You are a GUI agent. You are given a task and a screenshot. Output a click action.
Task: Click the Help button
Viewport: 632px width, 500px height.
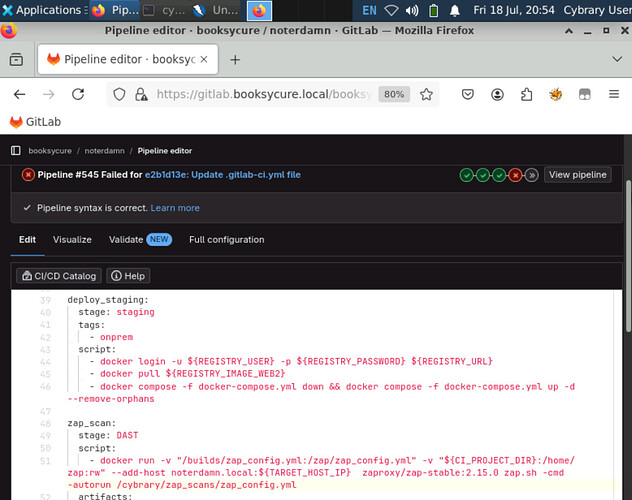coord(128,276)
